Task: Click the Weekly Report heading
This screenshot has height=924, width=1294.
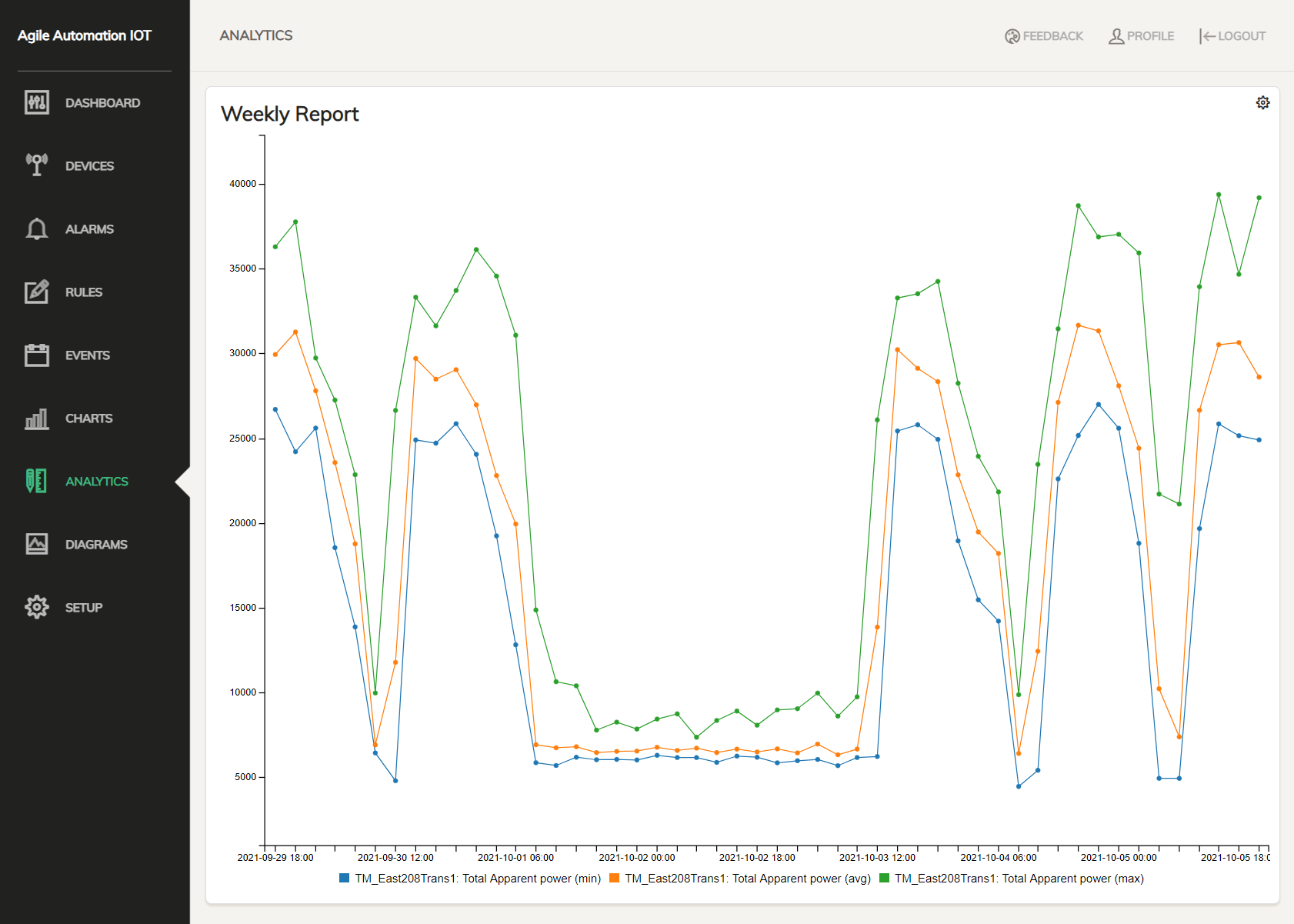Action: click(x=290, y=114)
